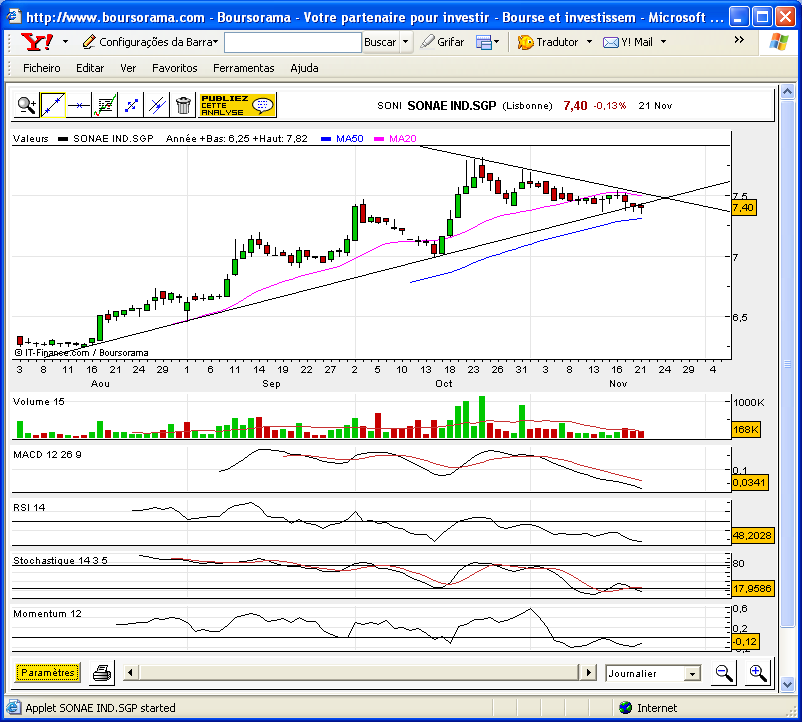The image size is (802, 722).
Task: Click the Internet zone globe icon
Action: 625,708
